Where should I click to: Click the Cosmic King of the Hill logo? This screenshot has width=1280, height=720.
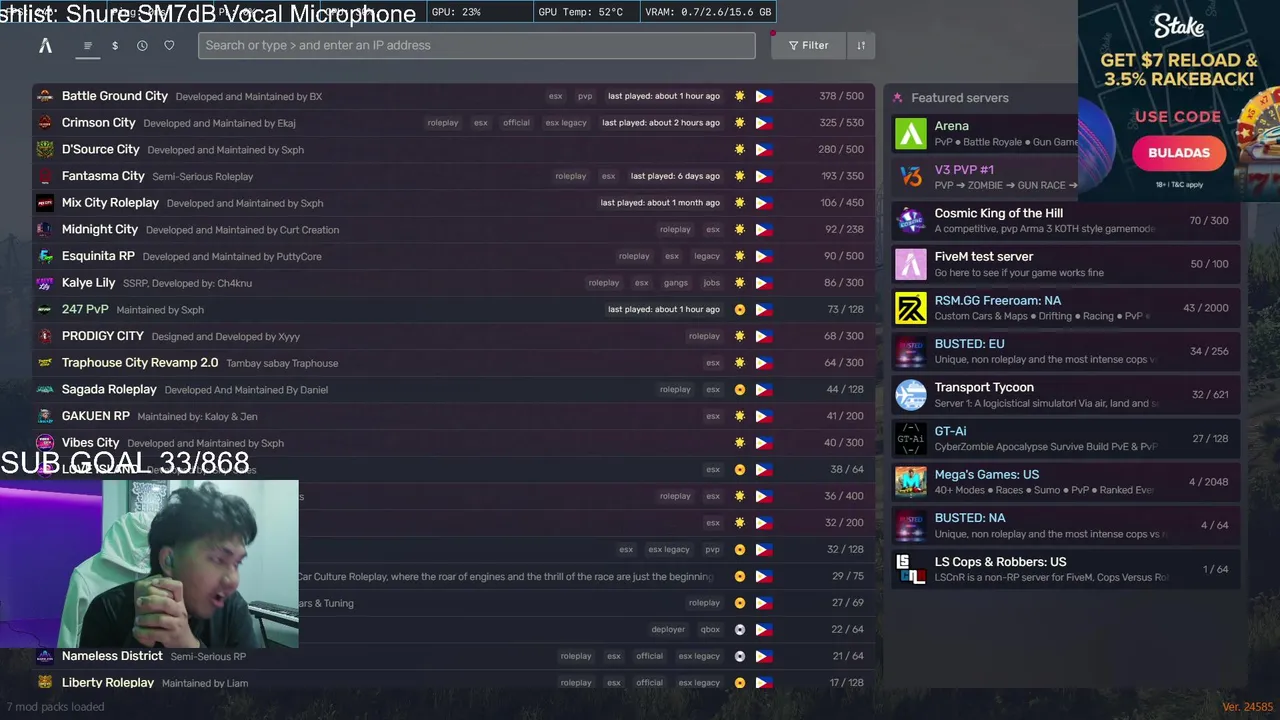coord(910,221)
